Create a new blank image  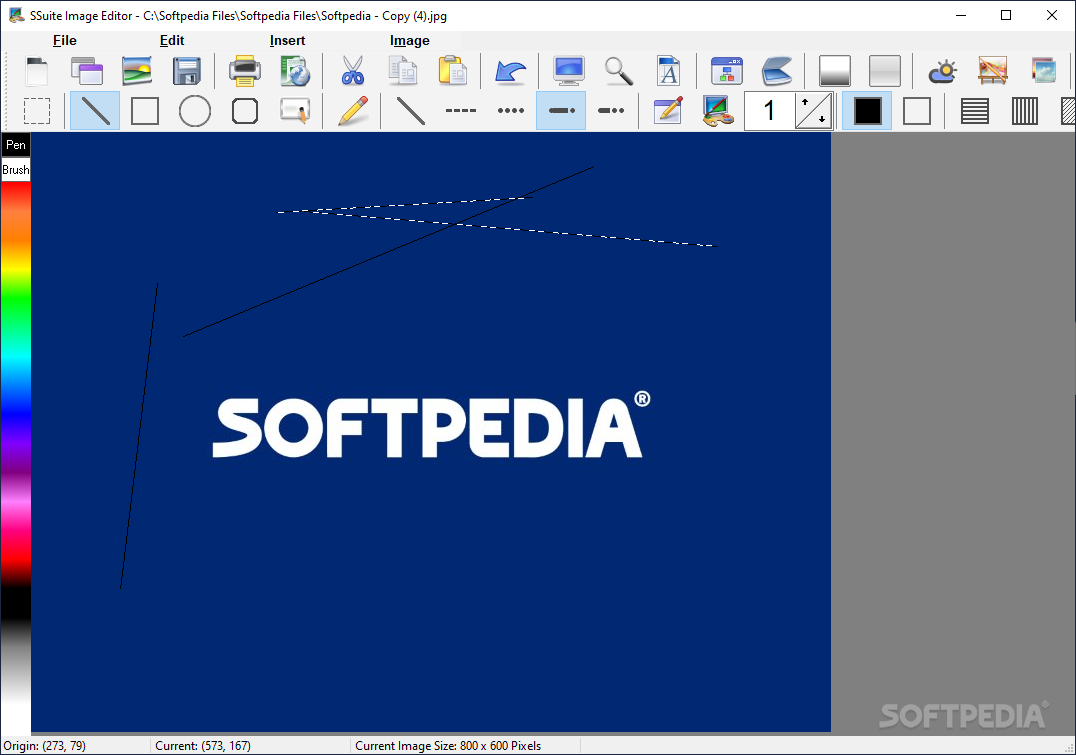point(37,71)
